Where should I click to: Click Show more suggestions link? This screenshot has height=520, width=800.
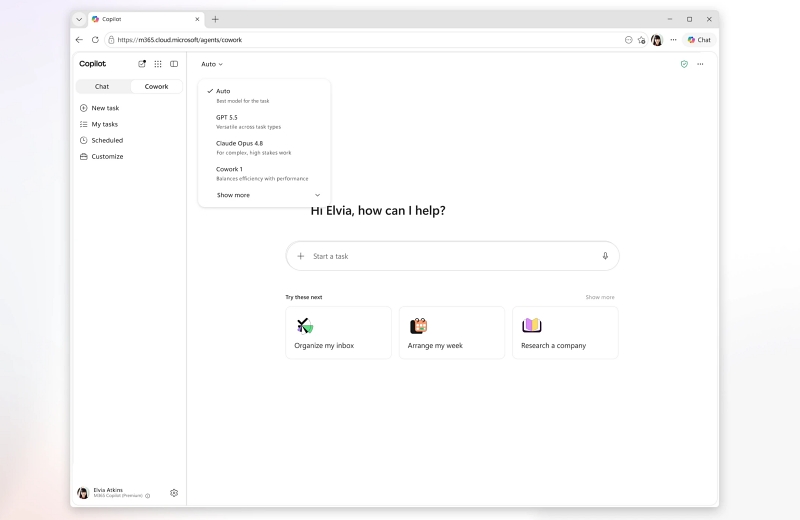point(600,297)
